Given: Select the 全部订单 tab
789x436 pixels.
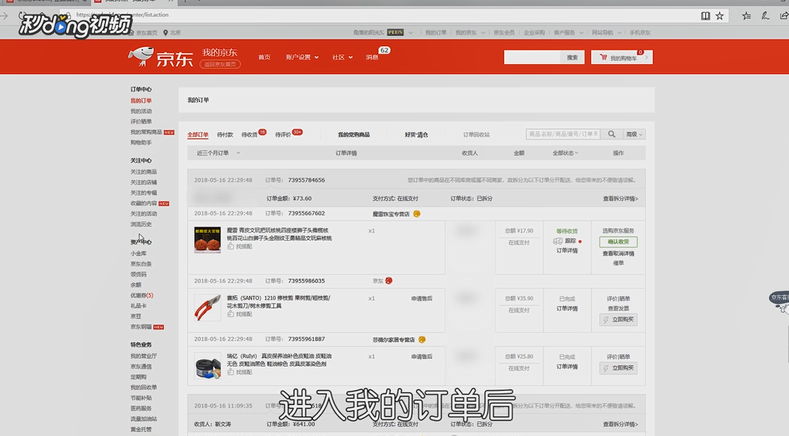Looking at the screenshot, I should pos(198,135).
